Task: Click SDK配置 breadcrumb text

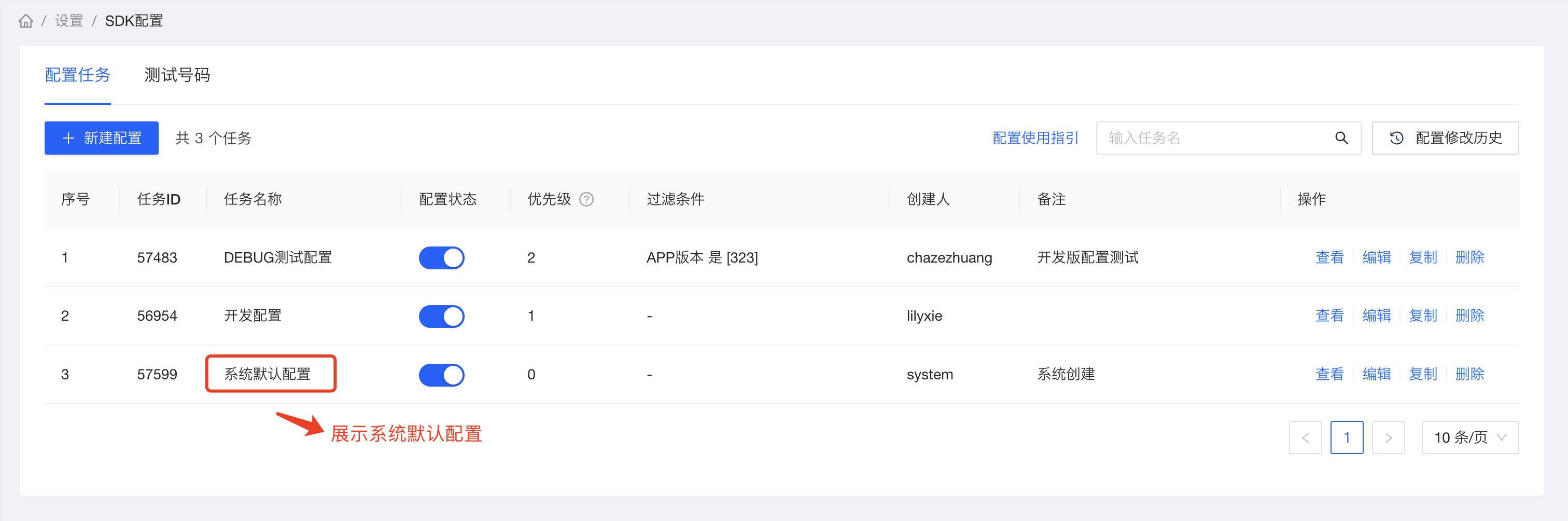Action: tap(134, 21)
